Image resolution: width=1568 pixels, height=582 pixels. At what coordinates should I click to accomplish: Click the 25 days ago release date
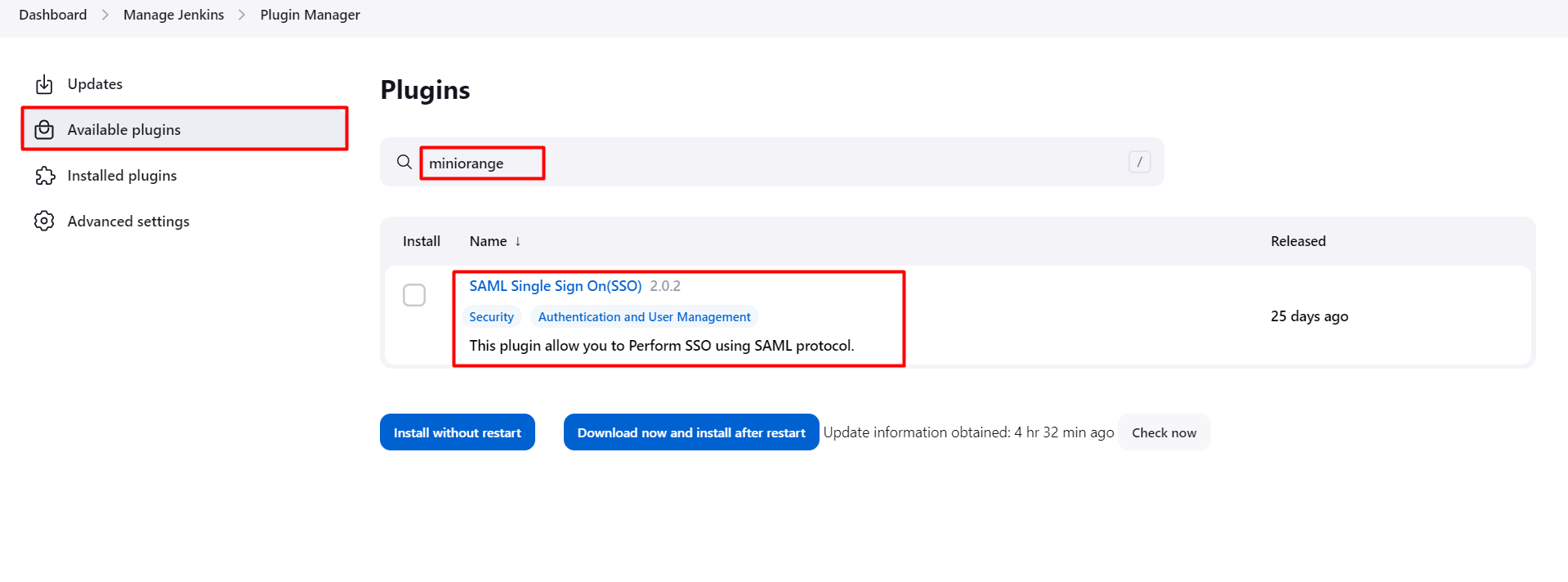click(1309, 316)
